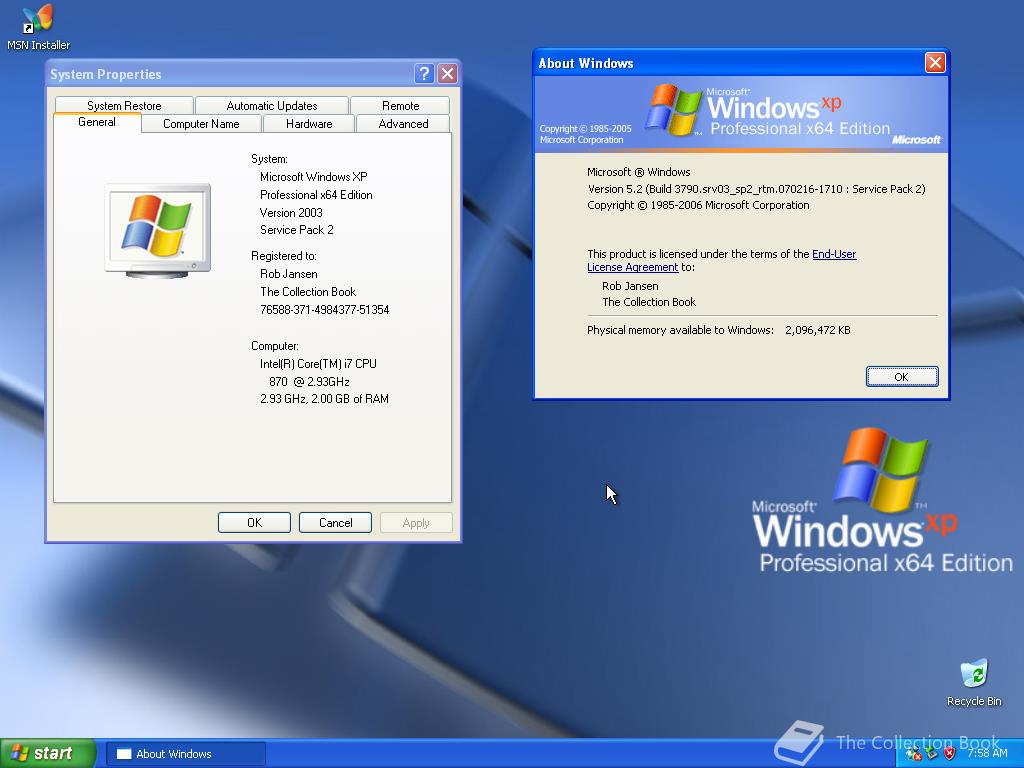Click OK in the About Windows dialog
This screenshot has width=1024, height=768.
(902, 377)
